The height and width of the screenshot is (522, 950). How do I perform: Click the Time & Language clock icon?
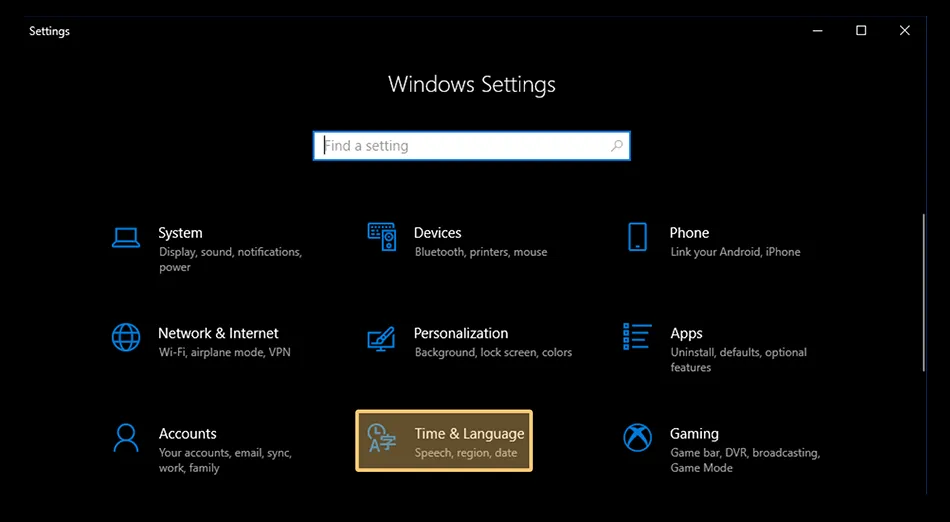(382, 438)
